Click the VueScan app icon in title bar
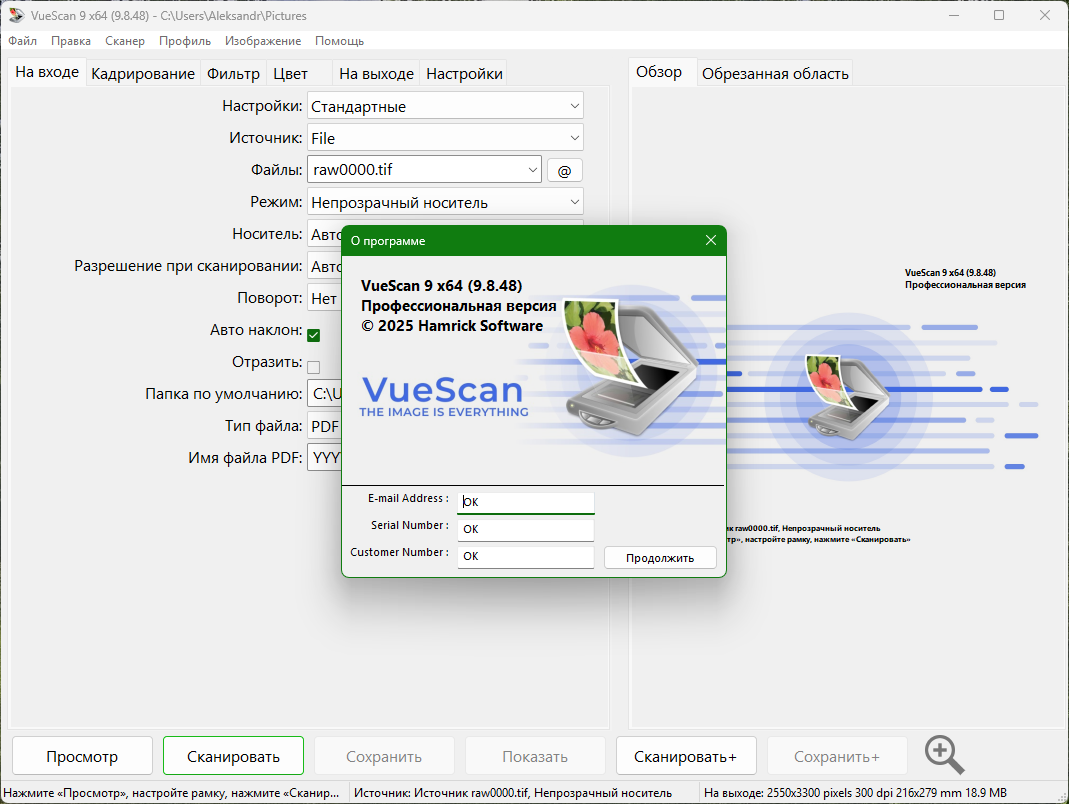1069x804 pixels. point(16,16)
